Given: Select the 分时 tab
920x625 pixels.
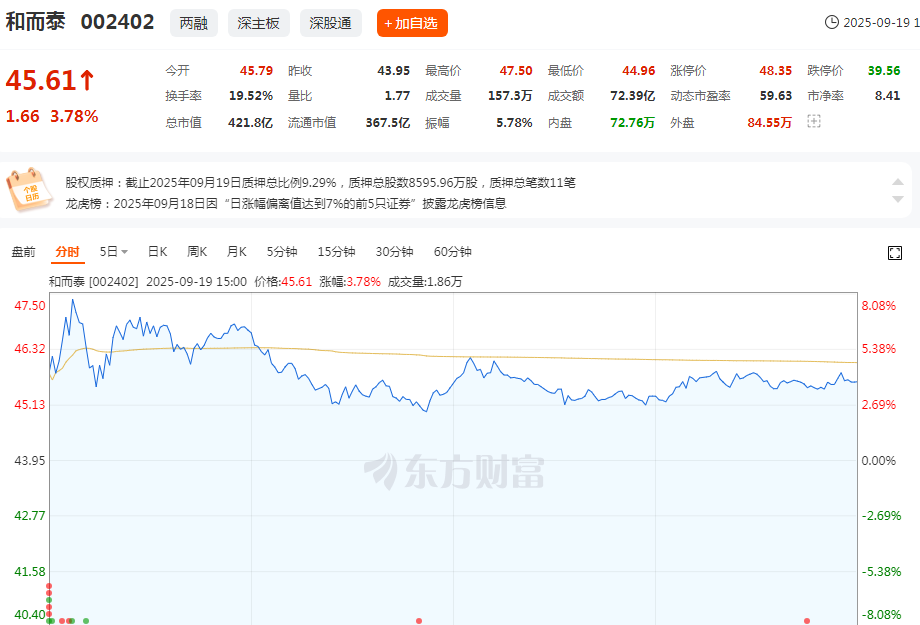Looking at the screenshot, I should click(x=67, y=252).
